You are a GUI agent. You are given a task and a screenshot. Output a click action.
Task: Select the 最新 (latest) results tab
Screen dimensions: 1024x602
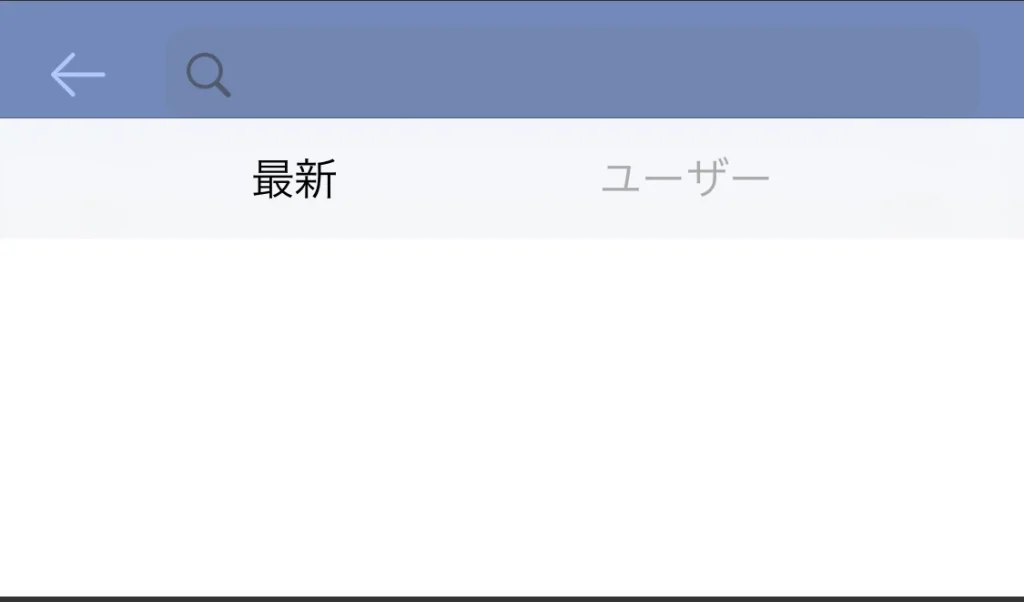coord(295,179)
